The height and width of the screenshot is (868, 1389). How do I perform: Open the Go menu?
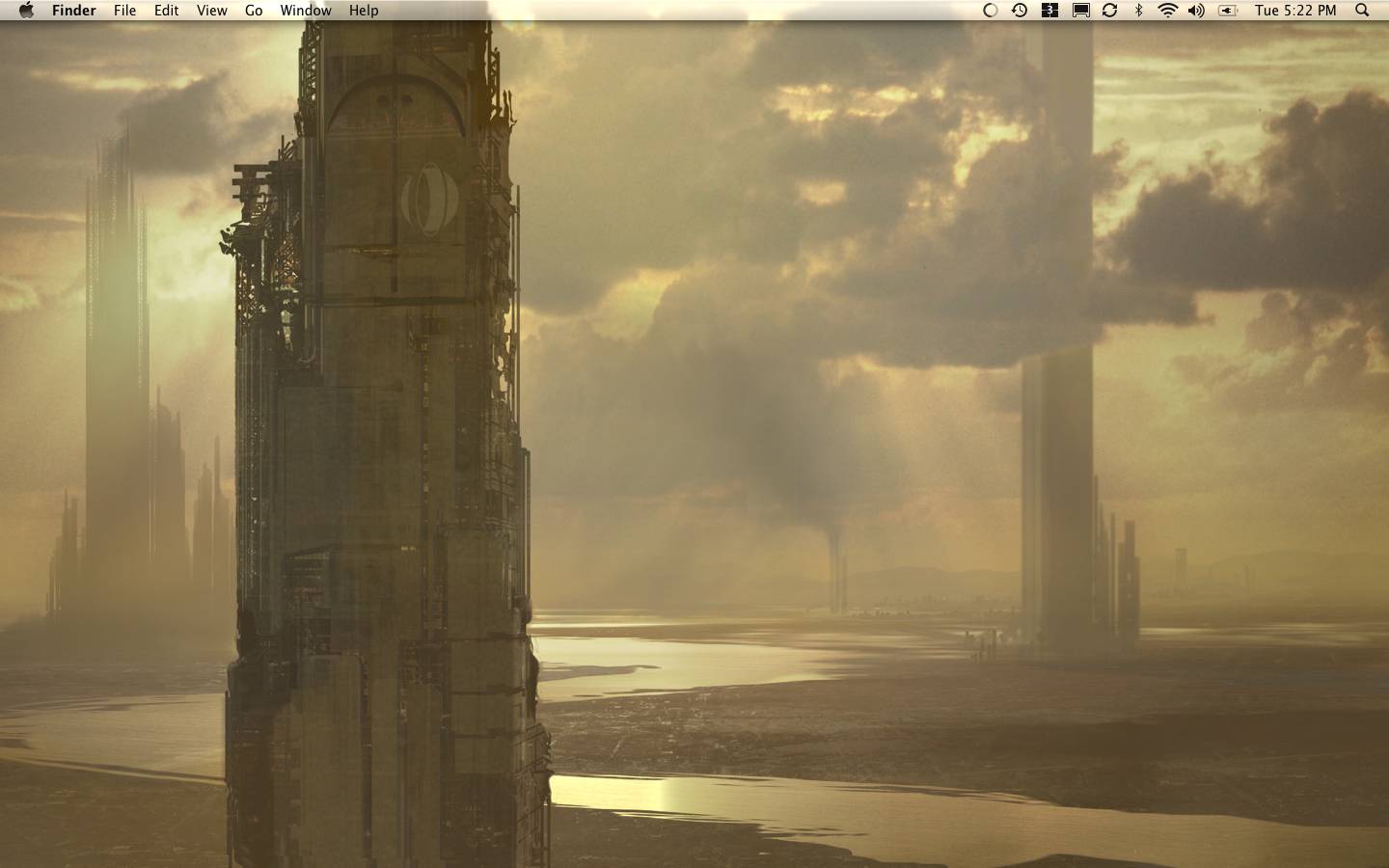[x=254, y=10]
